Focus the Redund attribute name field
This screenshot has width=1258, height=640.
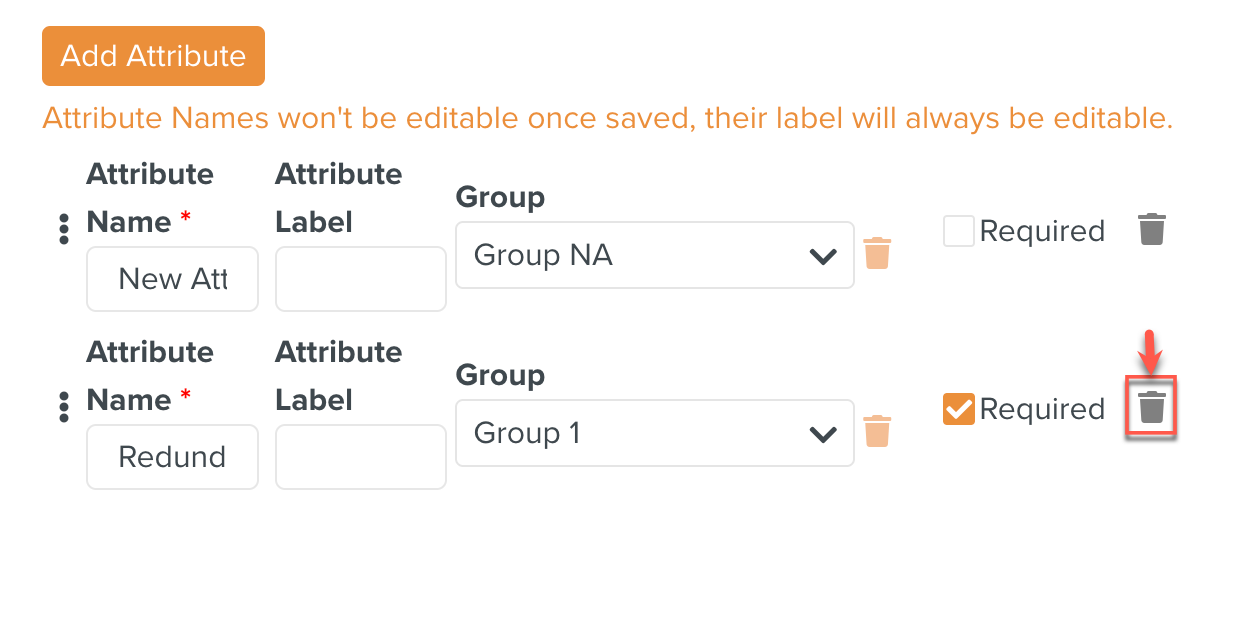pos(172,457)
